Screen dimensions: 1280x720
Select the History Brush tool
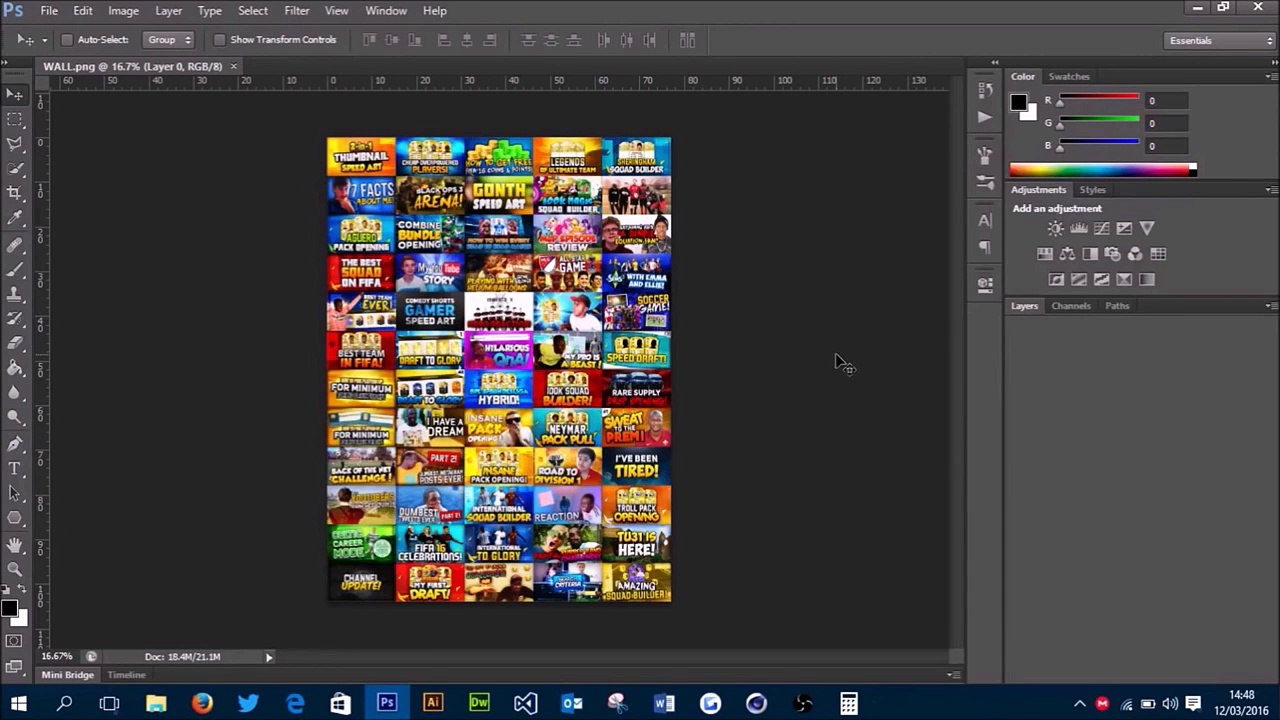[x=15, y=320]
